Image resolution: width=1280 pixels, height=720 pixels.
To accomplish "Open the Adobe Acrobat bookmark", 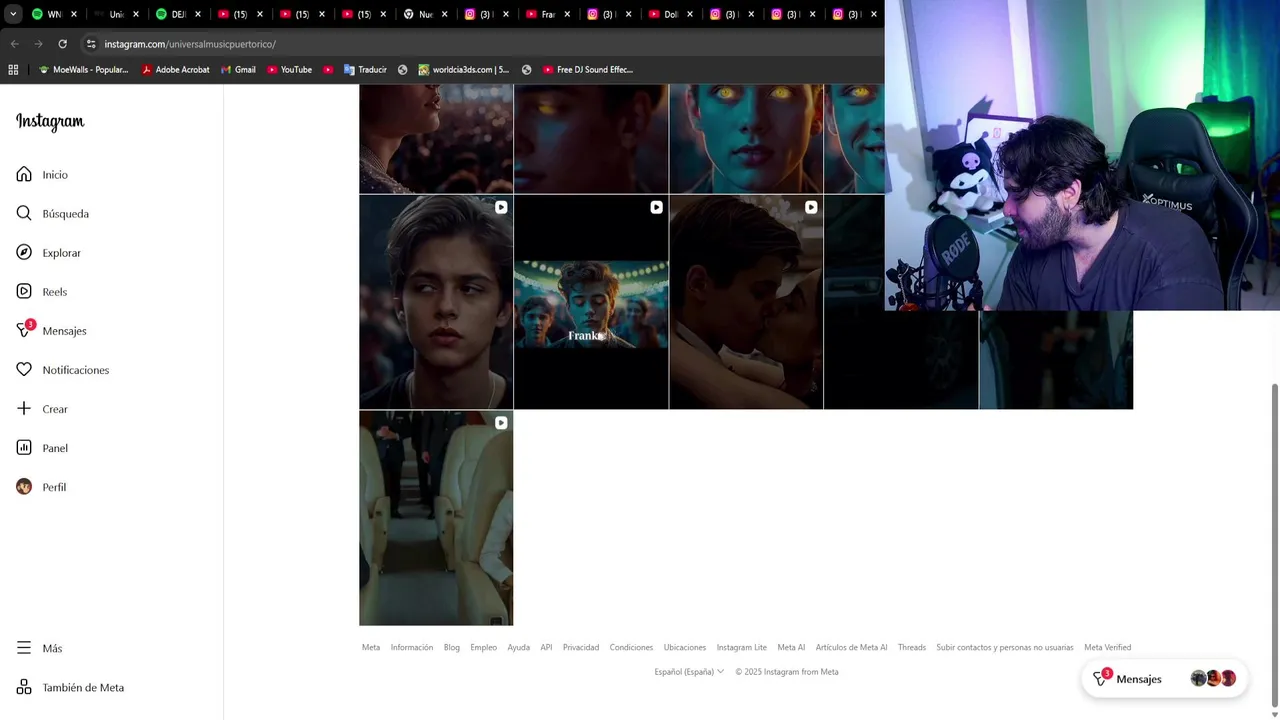I will pyautogui.click(x=175, y=70).
